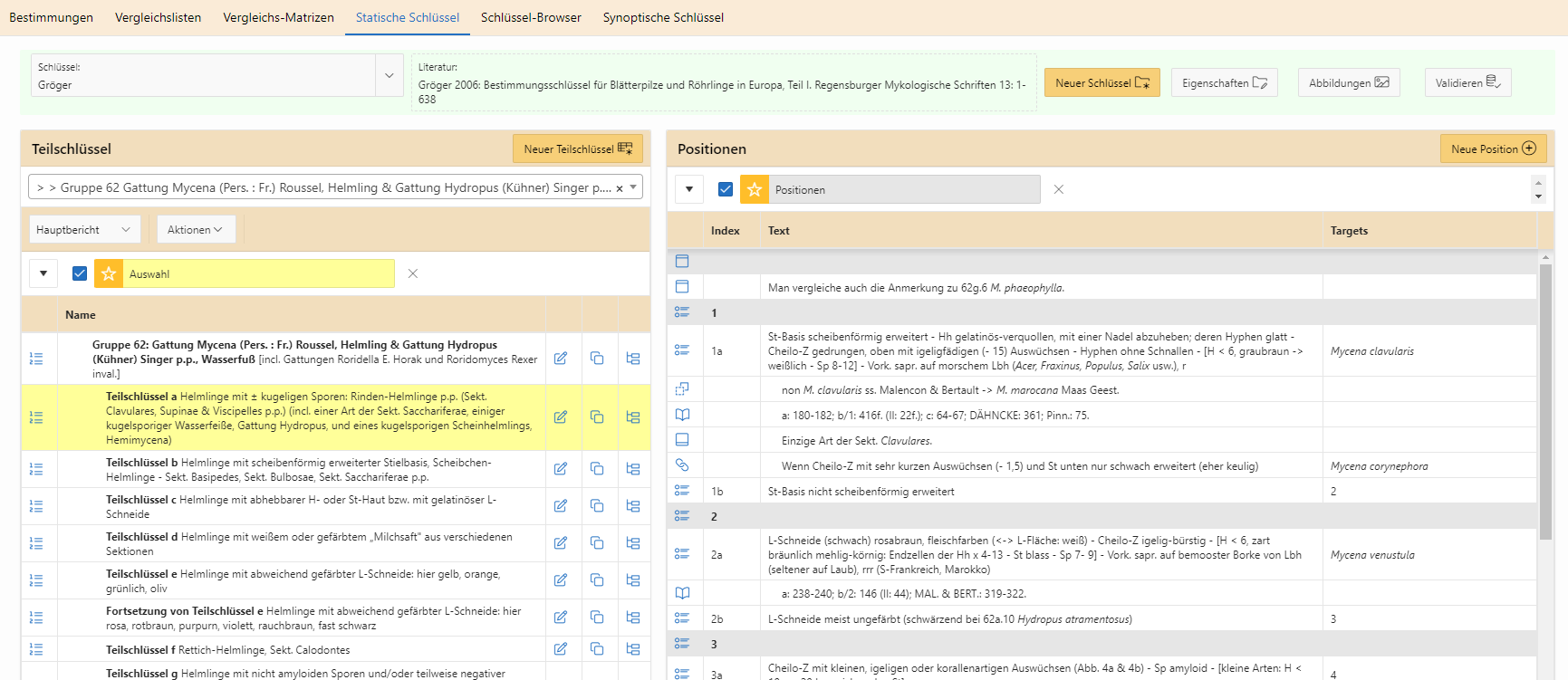
Task: Click tree structure icon for Teilschlüssel c row
Action: (633, 506)
